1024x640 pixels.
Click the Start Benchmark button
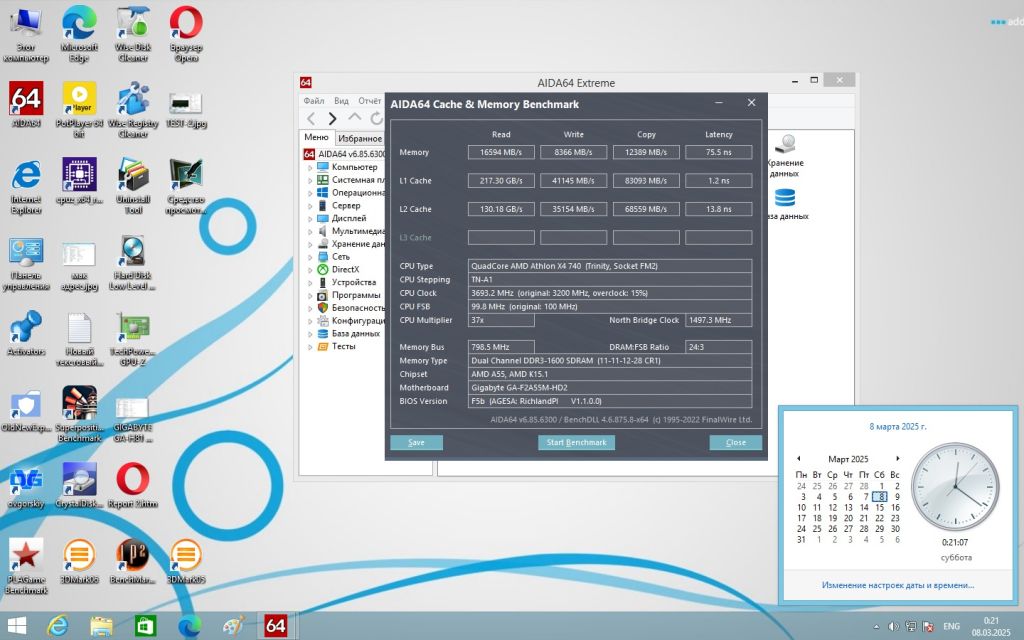(577, 442)
